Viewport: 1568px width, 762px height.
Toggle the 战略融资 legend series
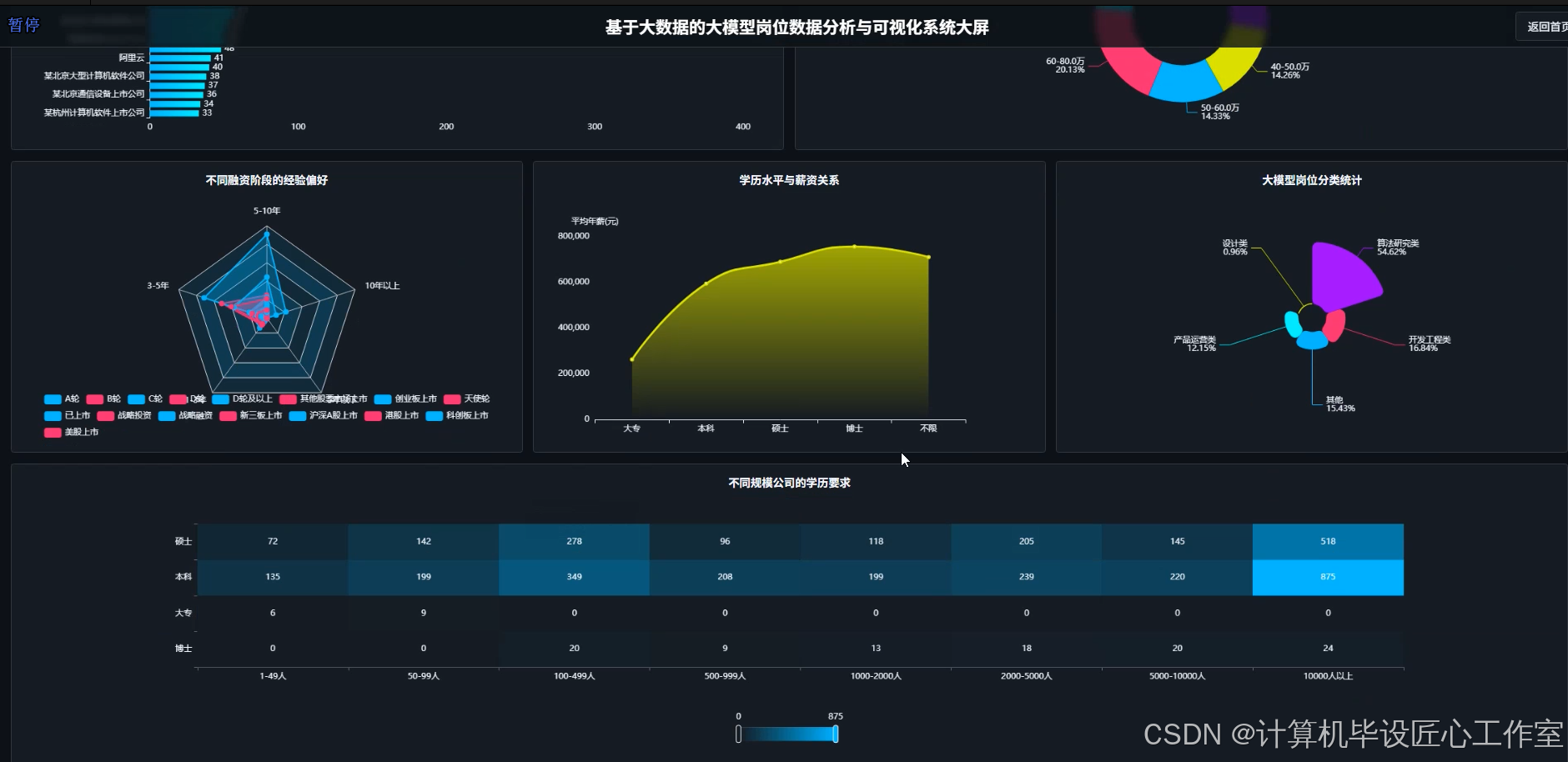point(185,415)
